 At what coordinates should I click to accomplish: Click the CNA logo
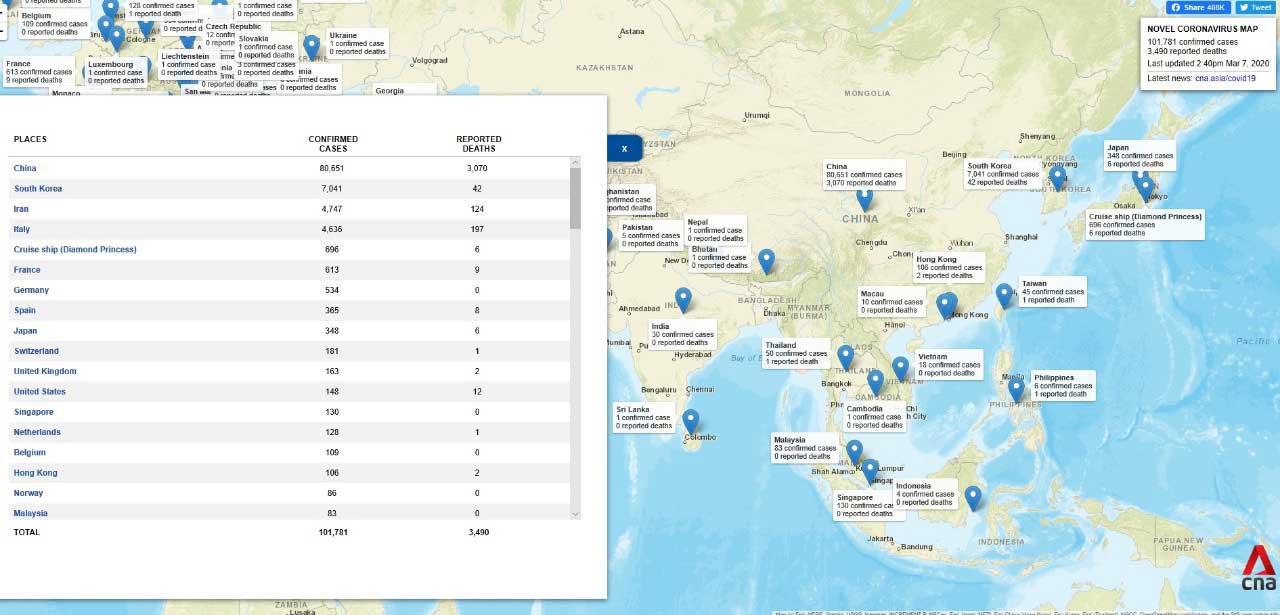tap(1258, 569)
